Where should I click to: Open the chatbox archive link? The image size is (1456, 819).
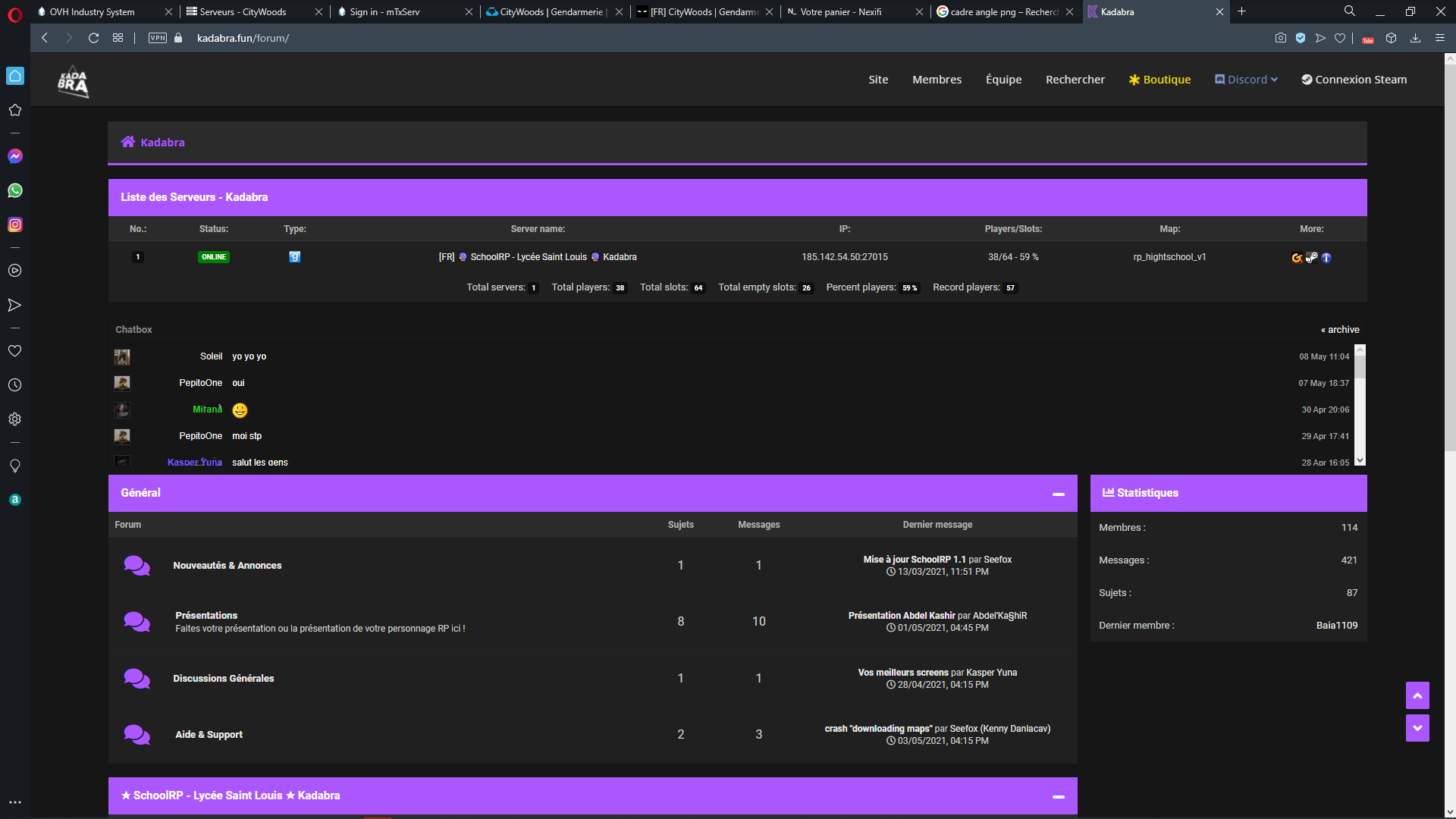[x=1340, y=330]
